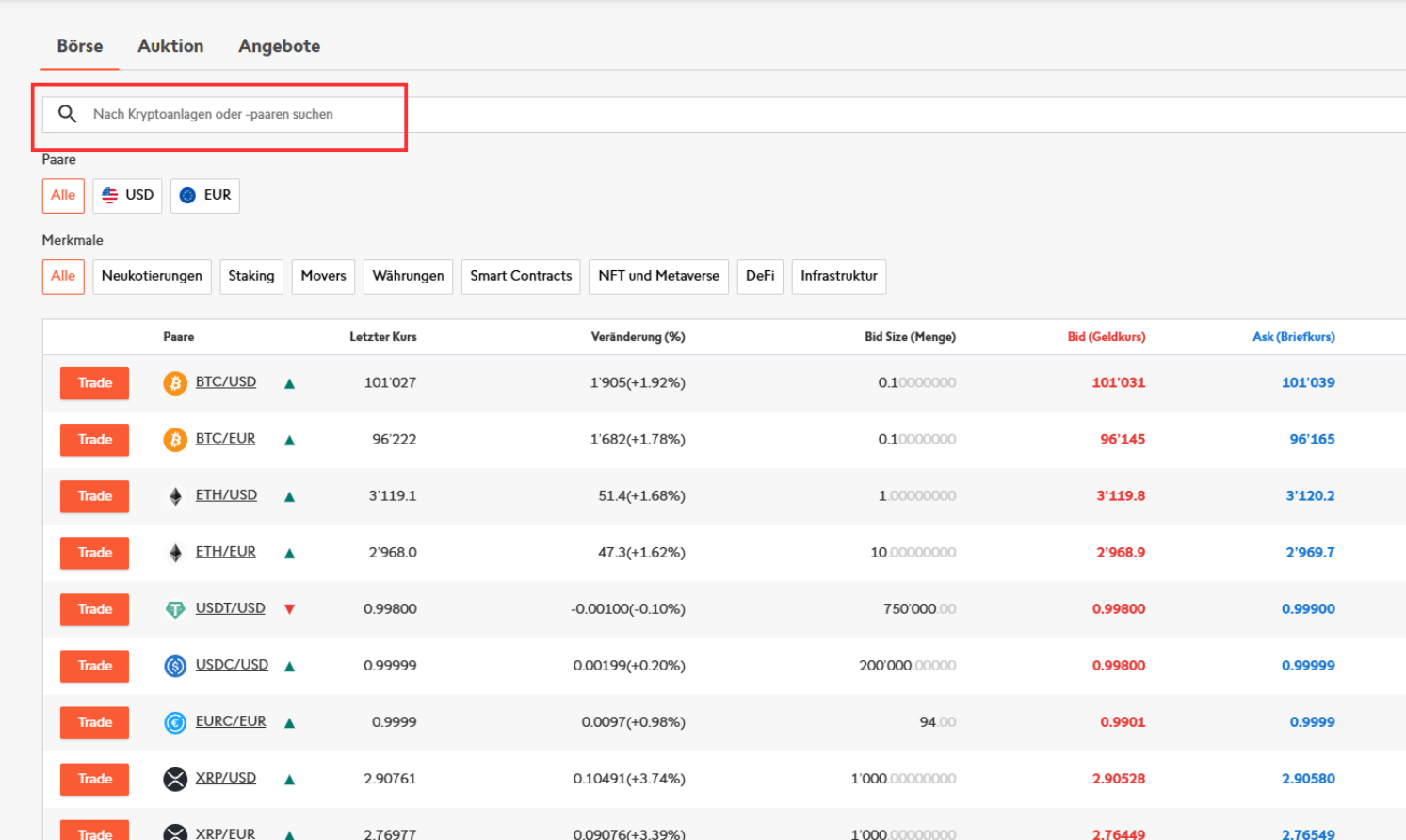
Task: Click green up arrow in BTC/EUR row
Action: (290, 440)
